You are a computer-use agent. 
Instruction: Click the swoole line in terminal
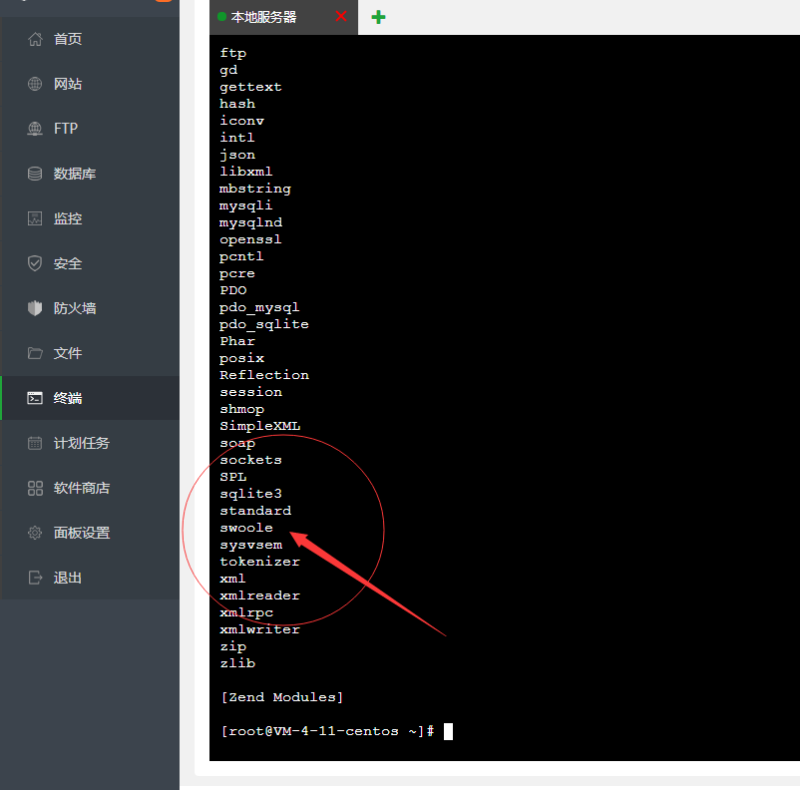pos(246,528)
